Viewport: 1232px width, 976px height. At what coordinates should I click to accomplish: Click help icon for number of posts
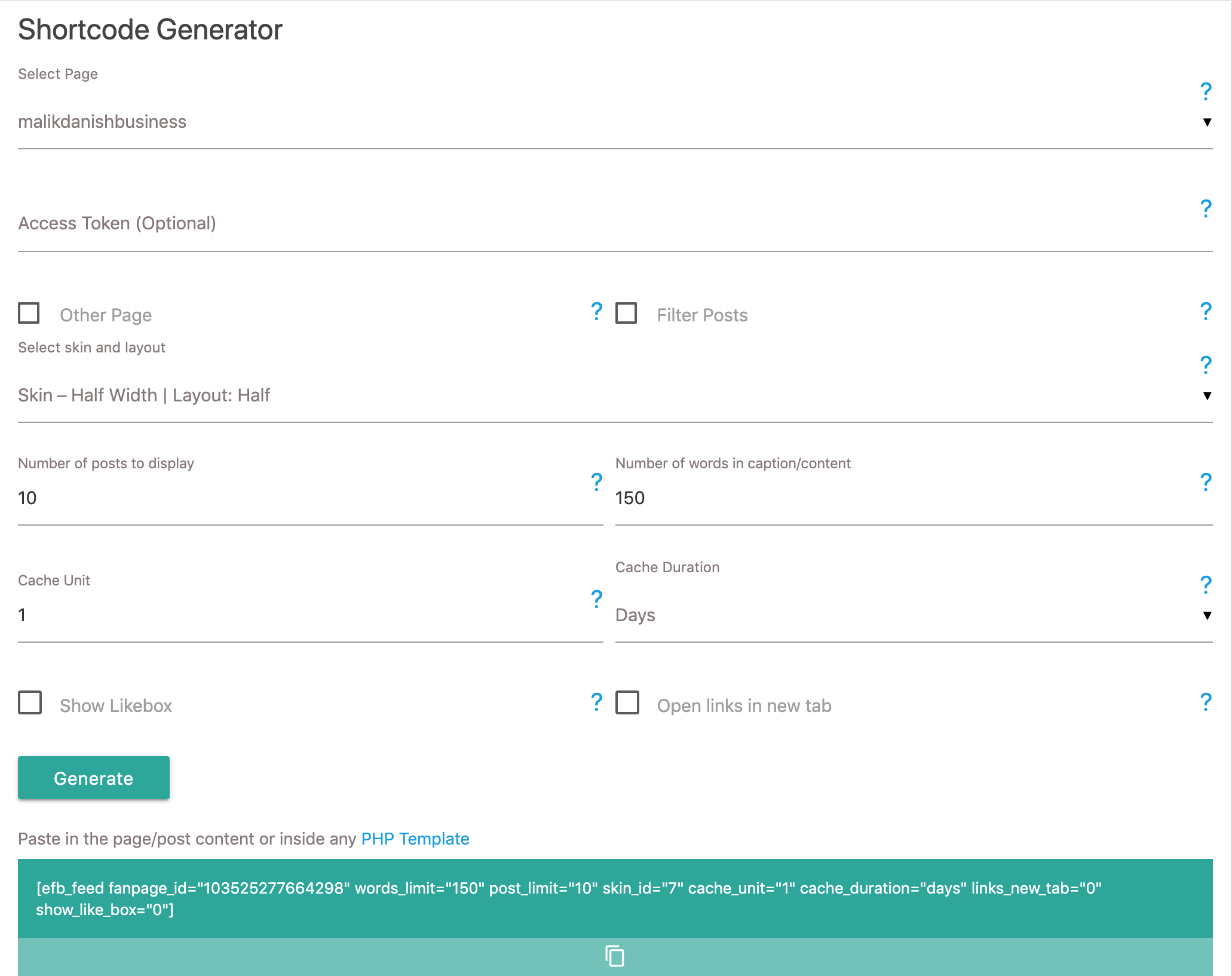(x=596, y=482)
